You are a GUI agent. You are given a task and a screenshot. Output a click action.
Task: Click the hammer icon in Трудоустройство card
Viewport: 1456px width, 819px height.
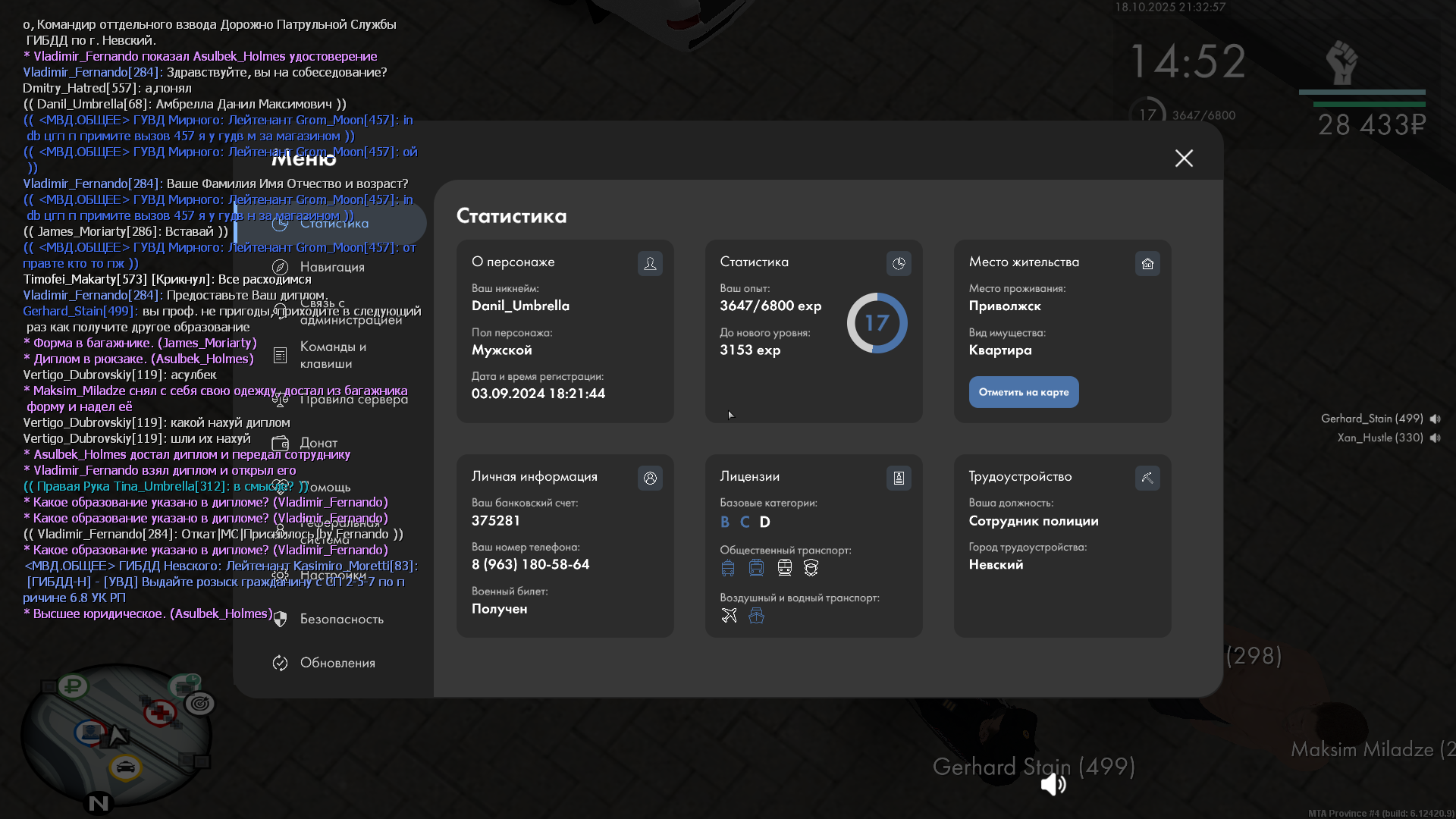pos(1147,478)
